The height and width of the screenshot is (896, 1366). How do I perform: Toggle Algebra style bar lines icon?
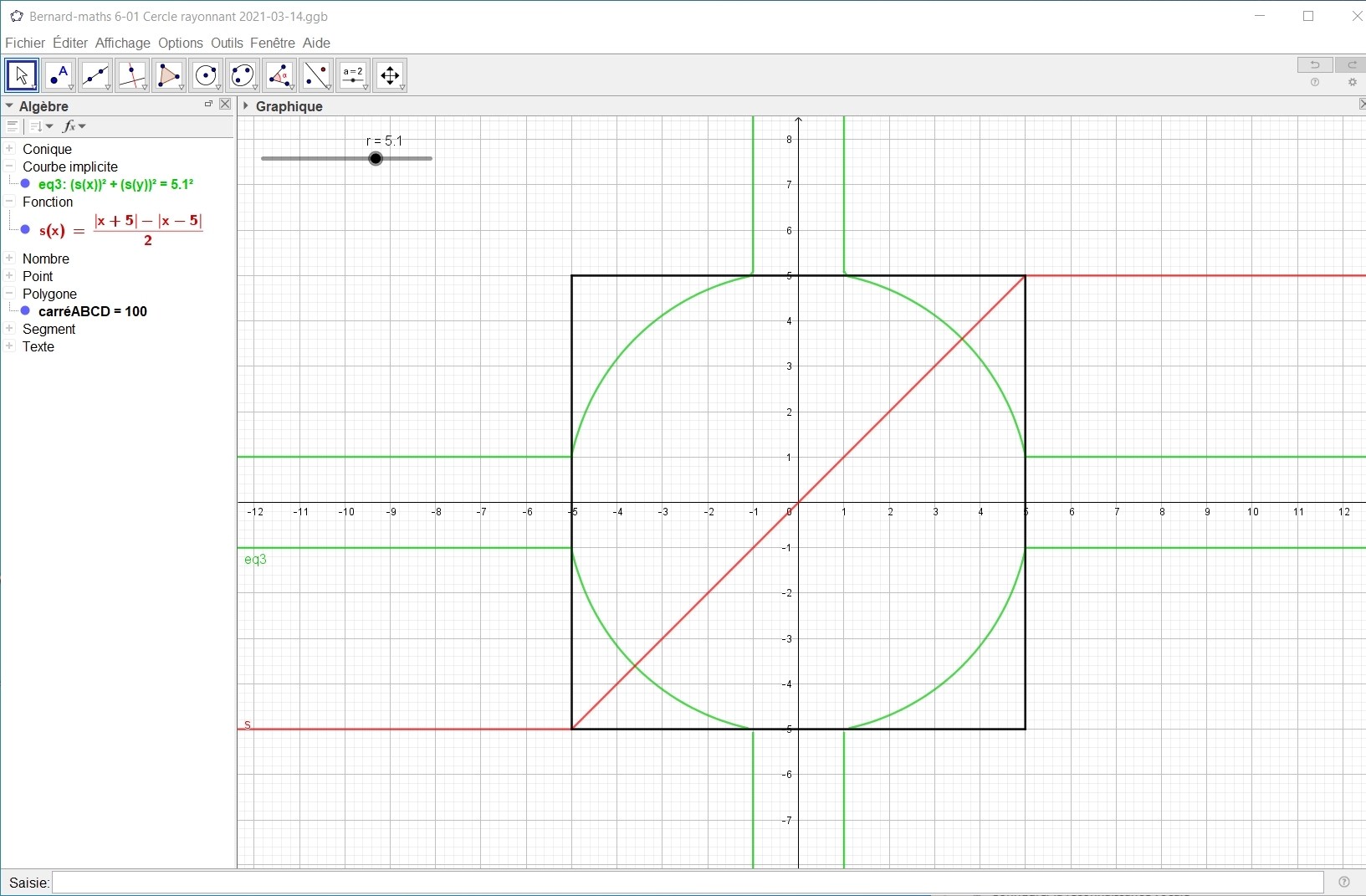click(13, 126)
